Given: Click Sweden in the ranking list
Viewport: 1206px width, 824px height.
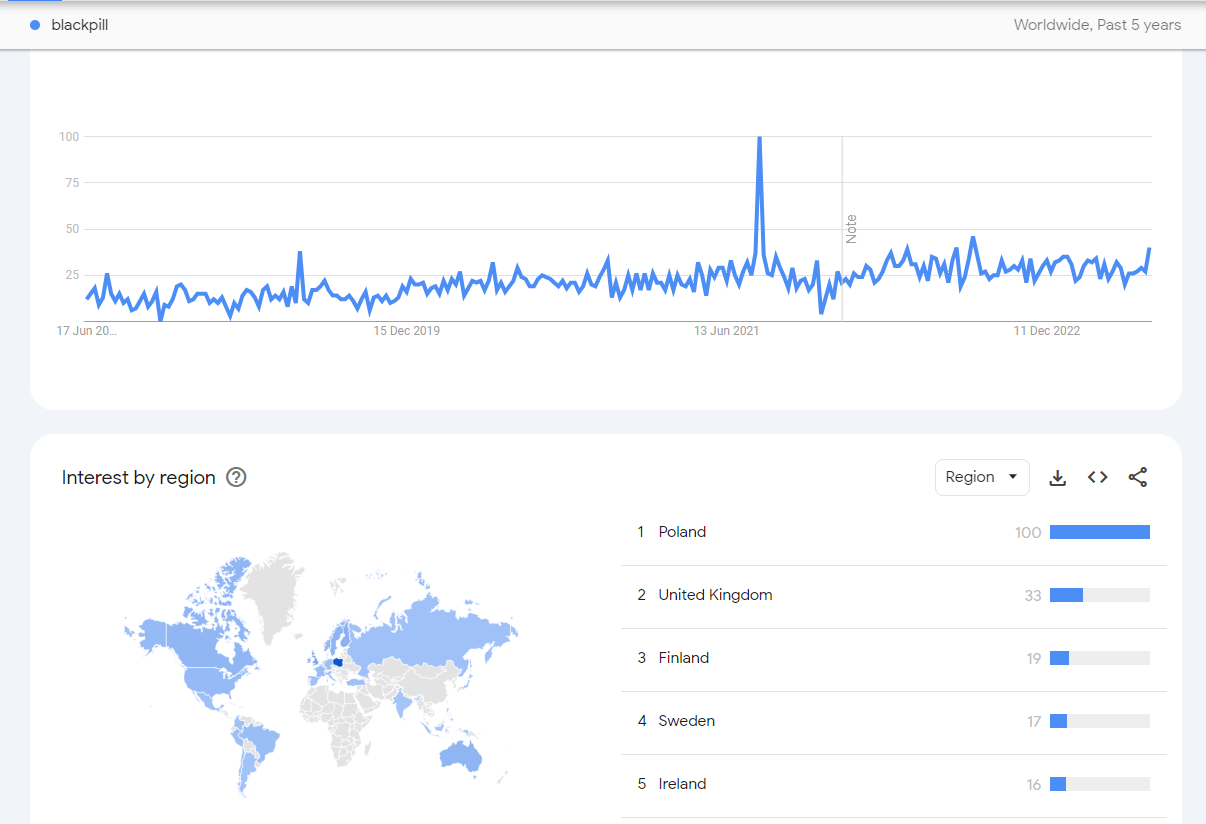Looking at the screenshot, I should [x=686, y=721].
